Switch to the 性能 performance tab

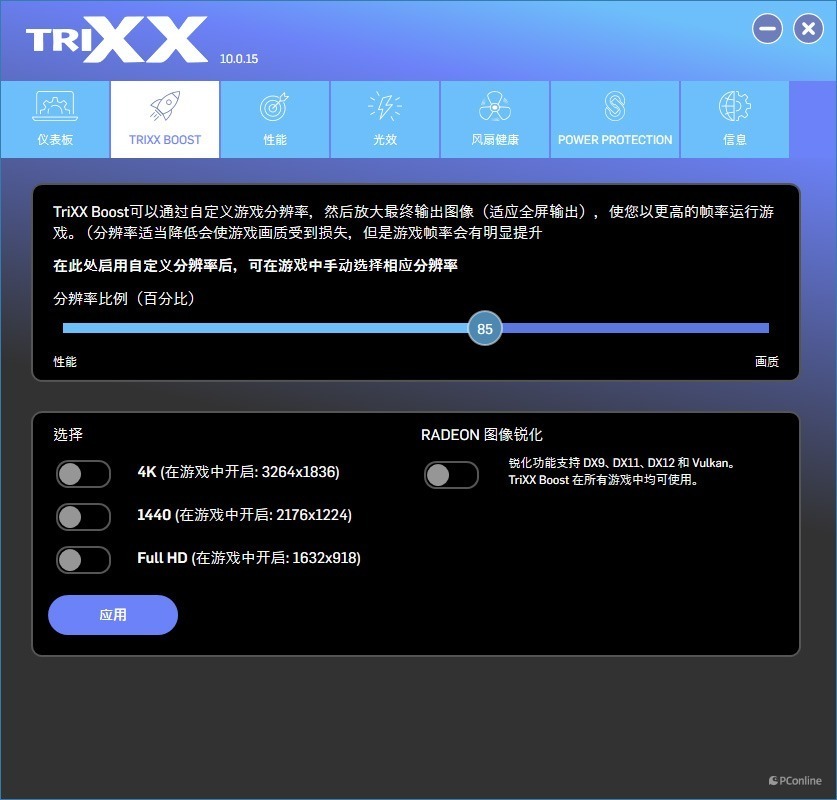point(275,120)
